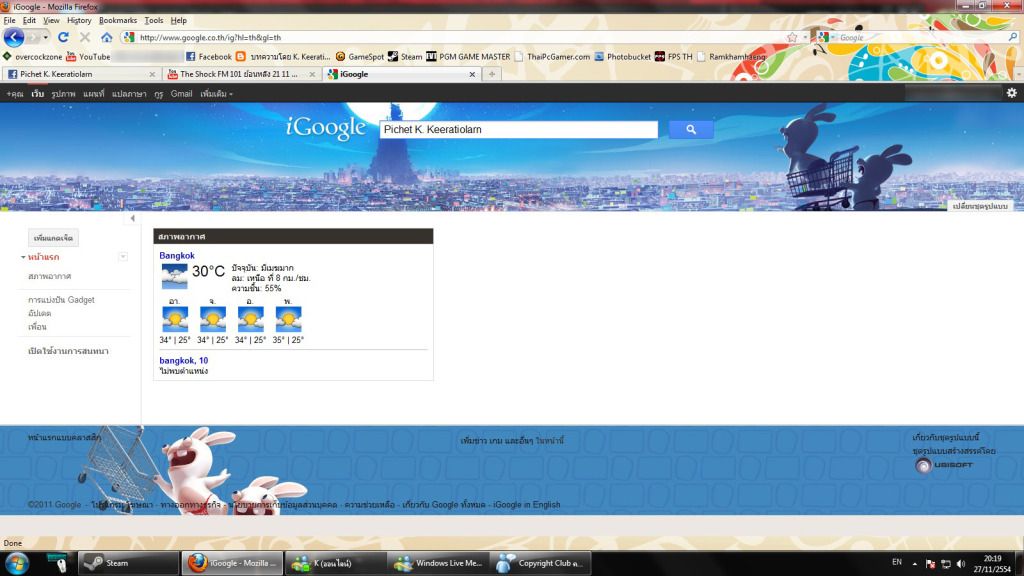The height and width of the screenshot is (576, 1024).
Task: Expand the search engine selector in Firefox
Action: pos(828,37)
